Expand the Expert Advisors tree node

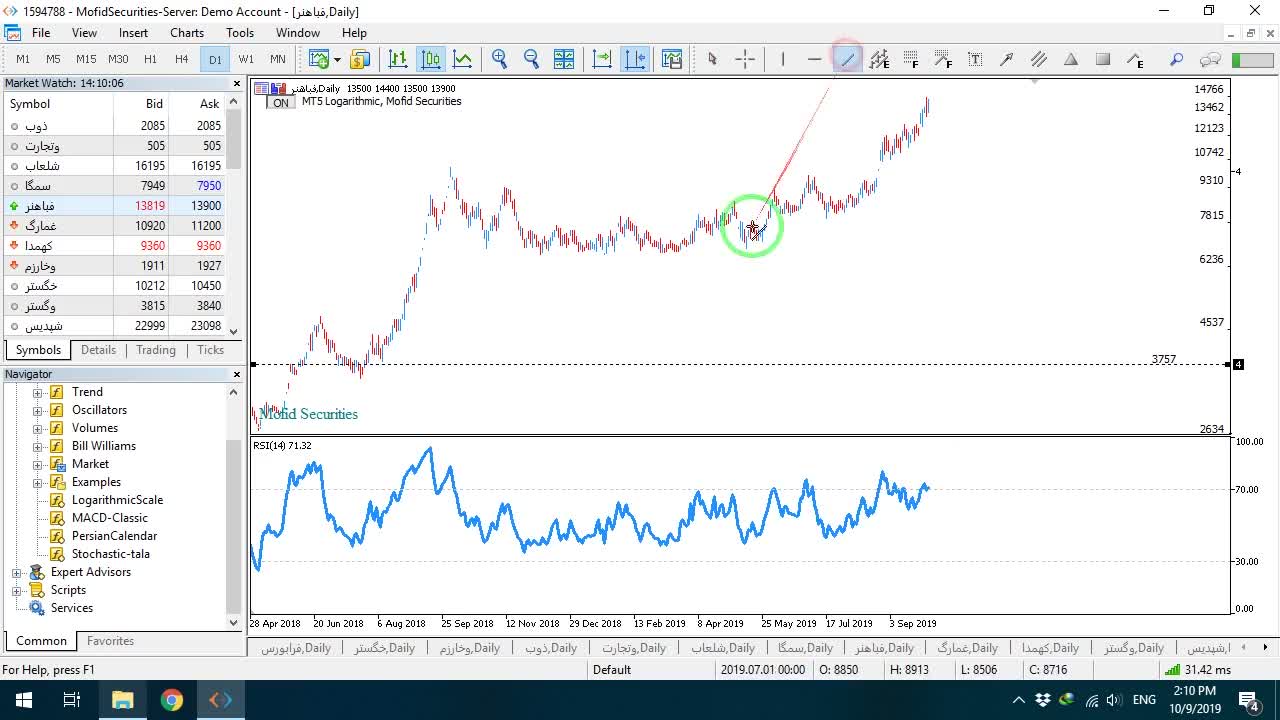pos(16,572)
